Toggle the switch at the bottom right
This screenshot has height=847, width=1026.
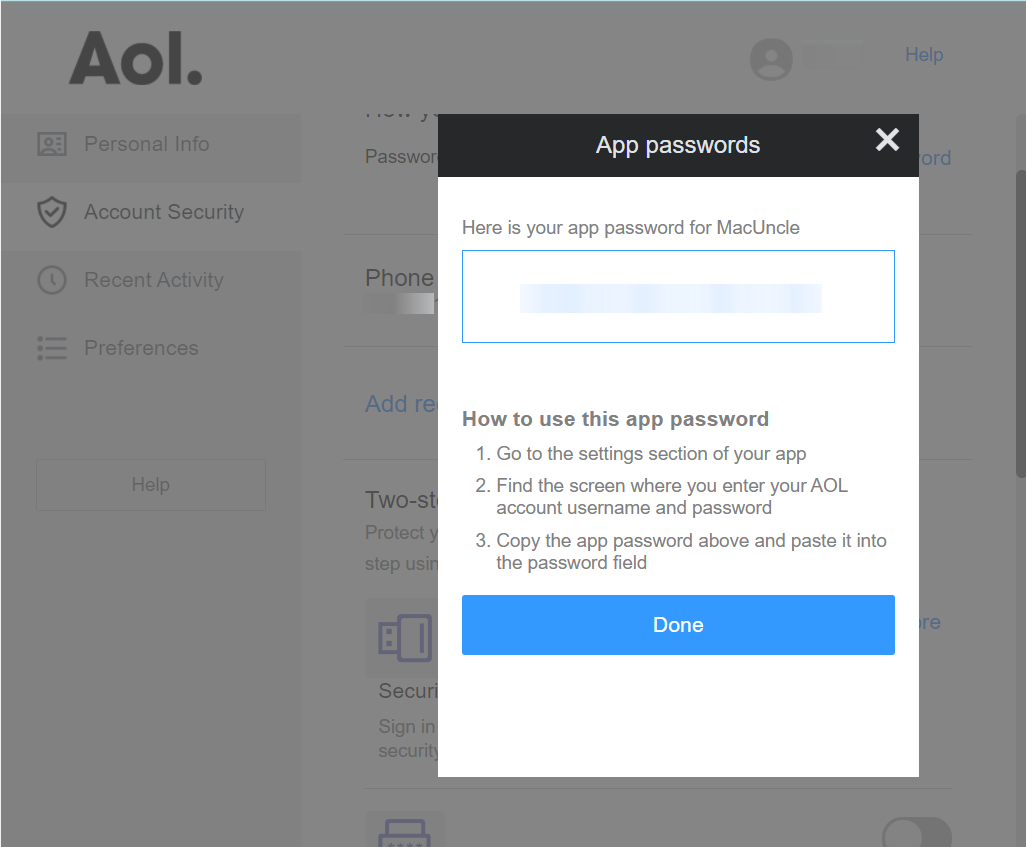pyautogui.click(x=916, y=833)
